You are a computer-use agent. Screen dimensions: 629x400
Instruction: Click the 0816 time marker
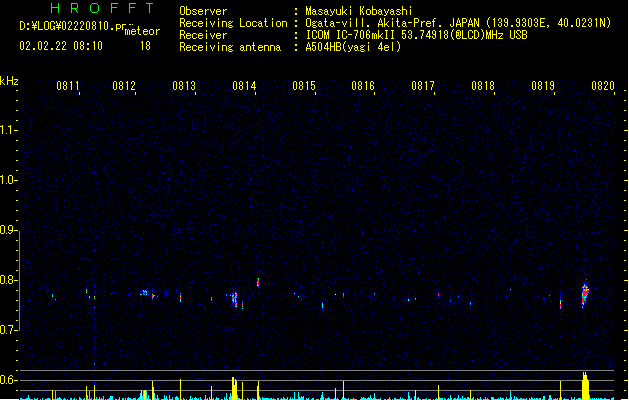coord(363,86)
